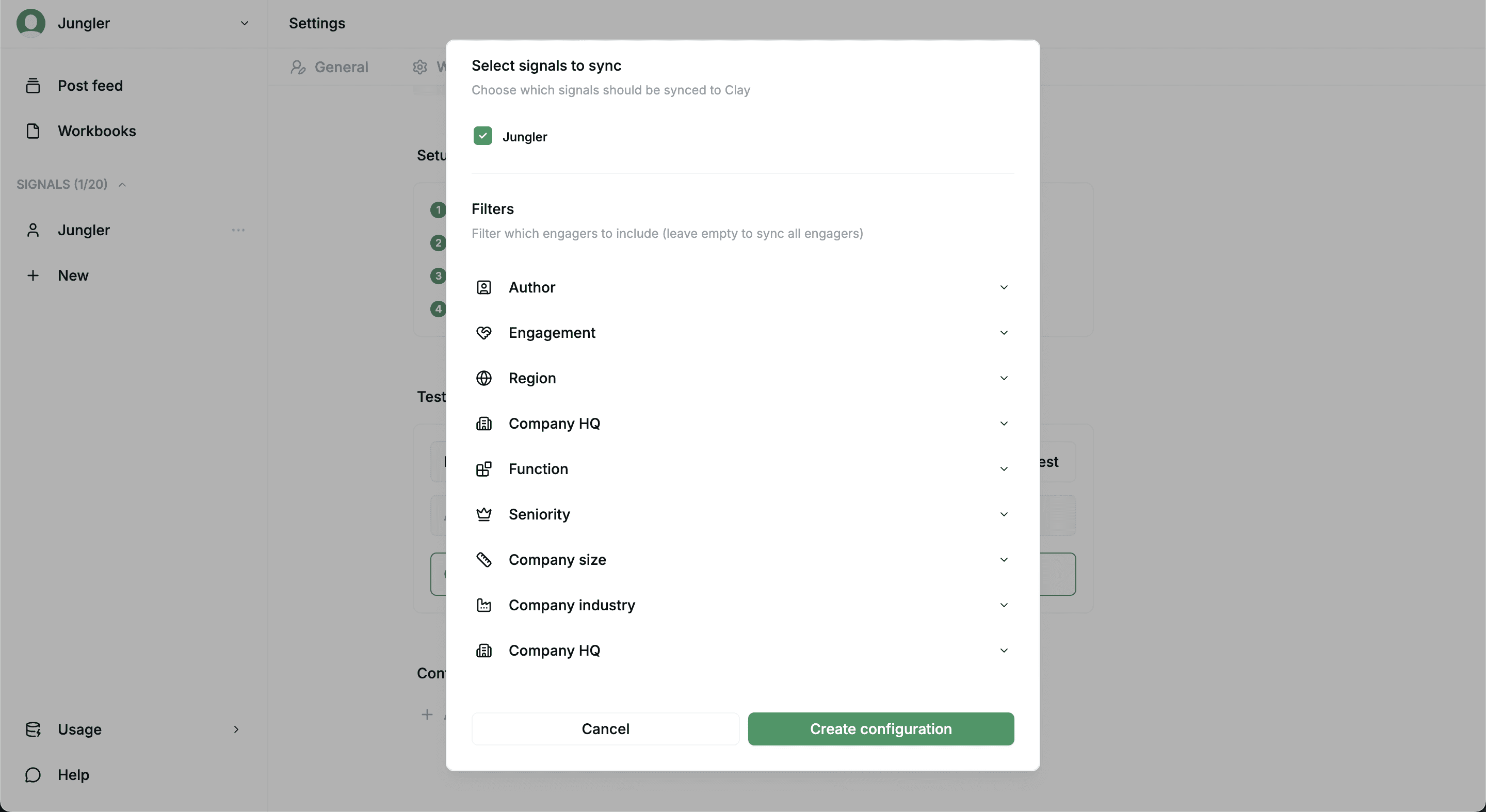
Task: Uncheck the Jungler signal sync checkbox
Action: pyautogui.click(x=483, y=136)
